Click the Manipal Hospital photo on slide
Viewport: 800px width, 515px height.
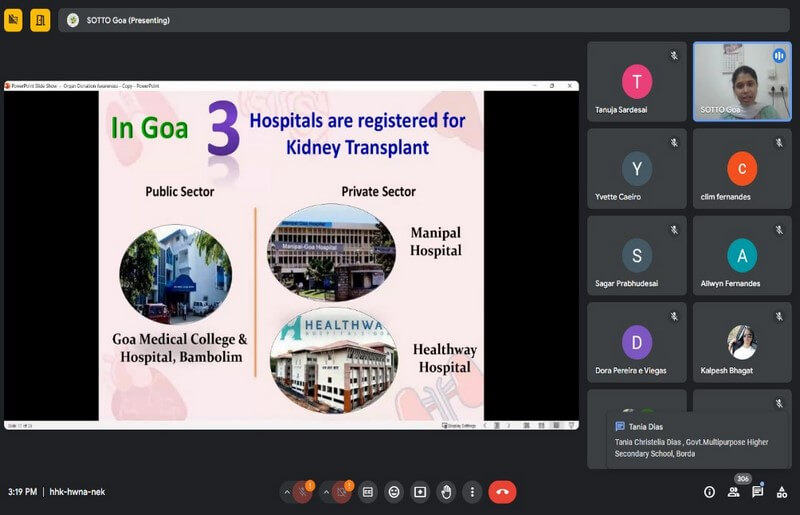331,253
